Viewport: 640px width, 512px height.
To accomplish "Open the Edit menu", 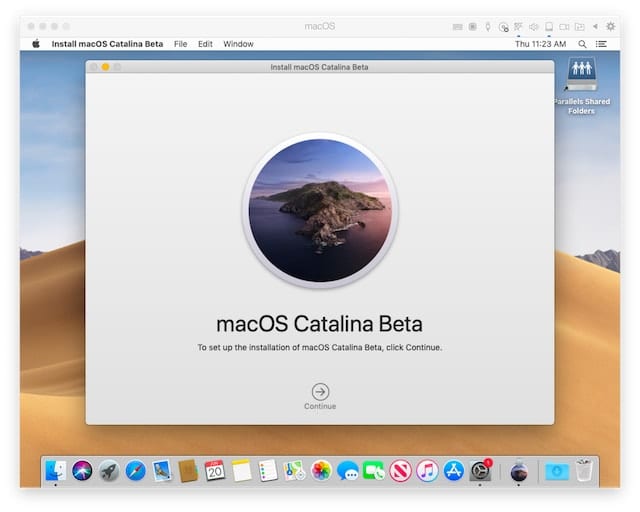I will [205, 44].
